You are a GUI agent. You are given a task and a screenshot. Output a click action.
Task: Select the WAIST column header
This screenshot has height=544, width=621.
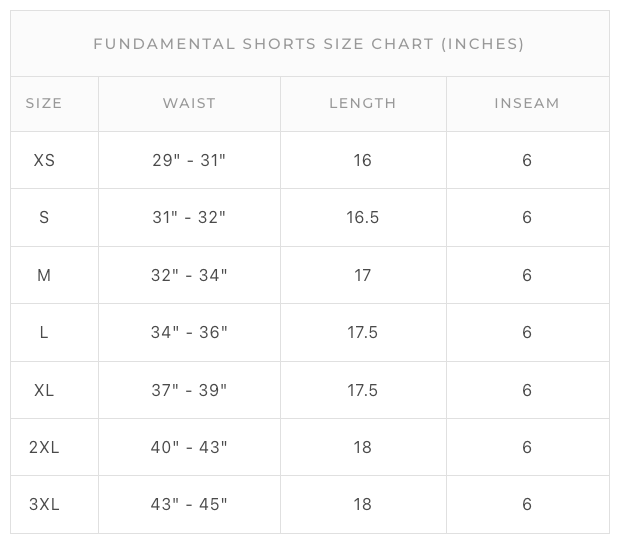pos(189,103)
